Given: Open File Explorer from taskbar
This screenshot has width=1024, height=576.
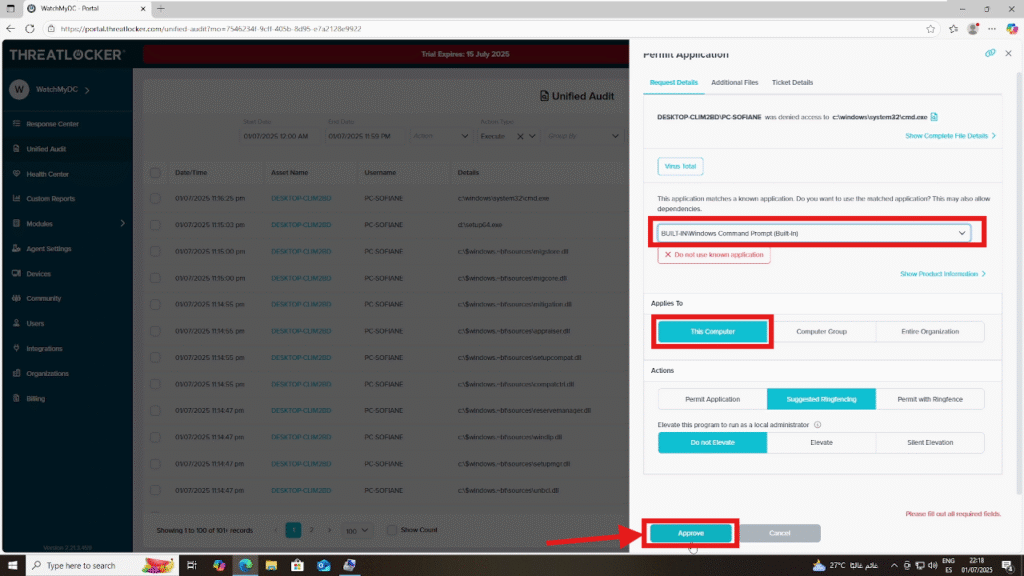Looking at the screenshot, I should 271,566.
